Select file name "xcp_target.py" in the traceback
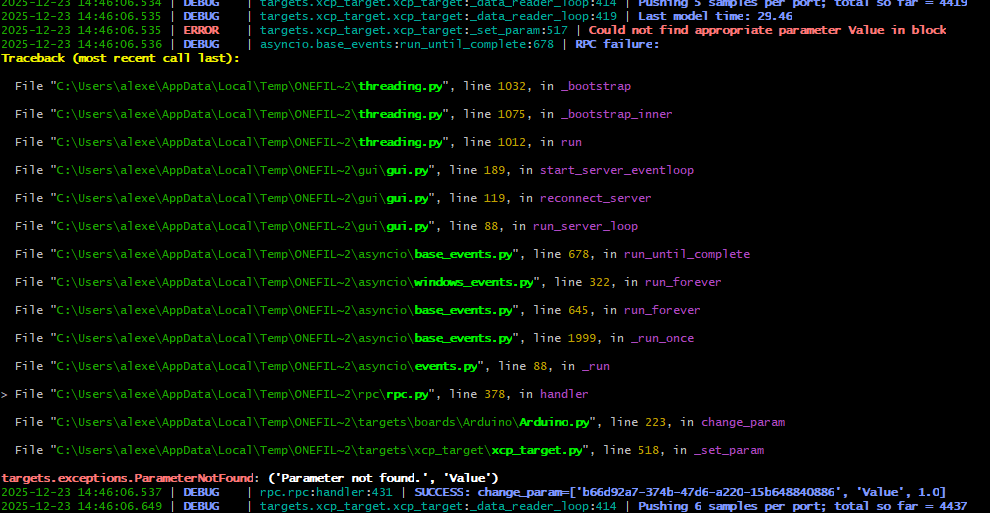The image size is (990, 513). [x=537, y=450]
